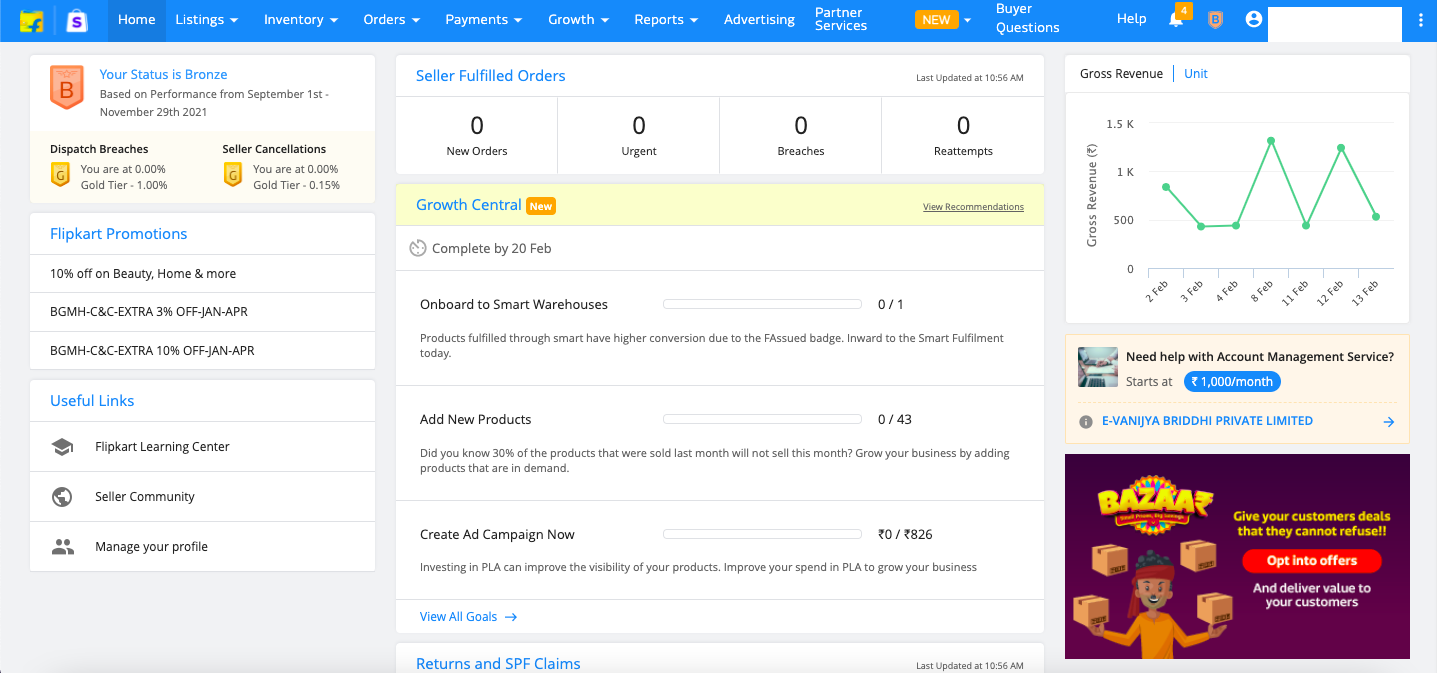
Task: Click the Seller Community globe icon
Action: point(62,497)
